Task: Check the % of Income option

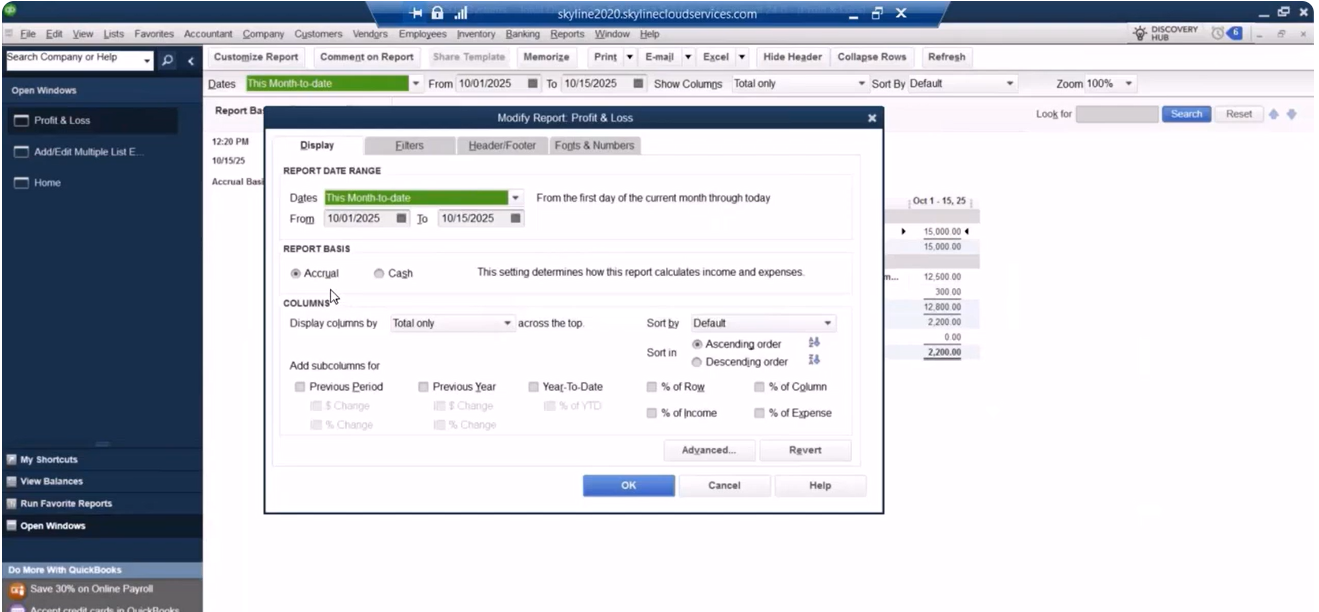Action: pyautogui.click(x=652, y=413)
